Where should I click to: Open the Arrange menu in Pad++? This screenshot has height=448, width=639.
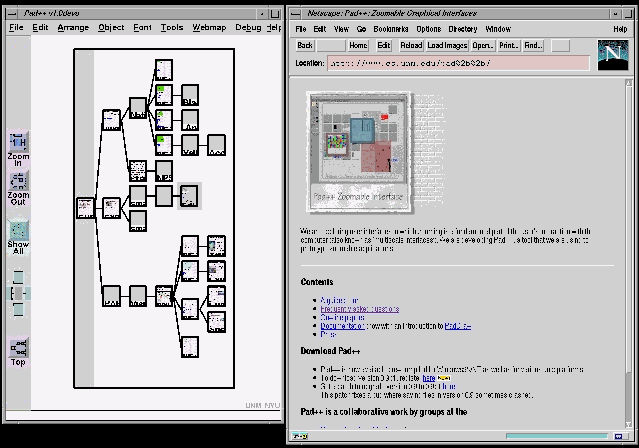point(73,27)
